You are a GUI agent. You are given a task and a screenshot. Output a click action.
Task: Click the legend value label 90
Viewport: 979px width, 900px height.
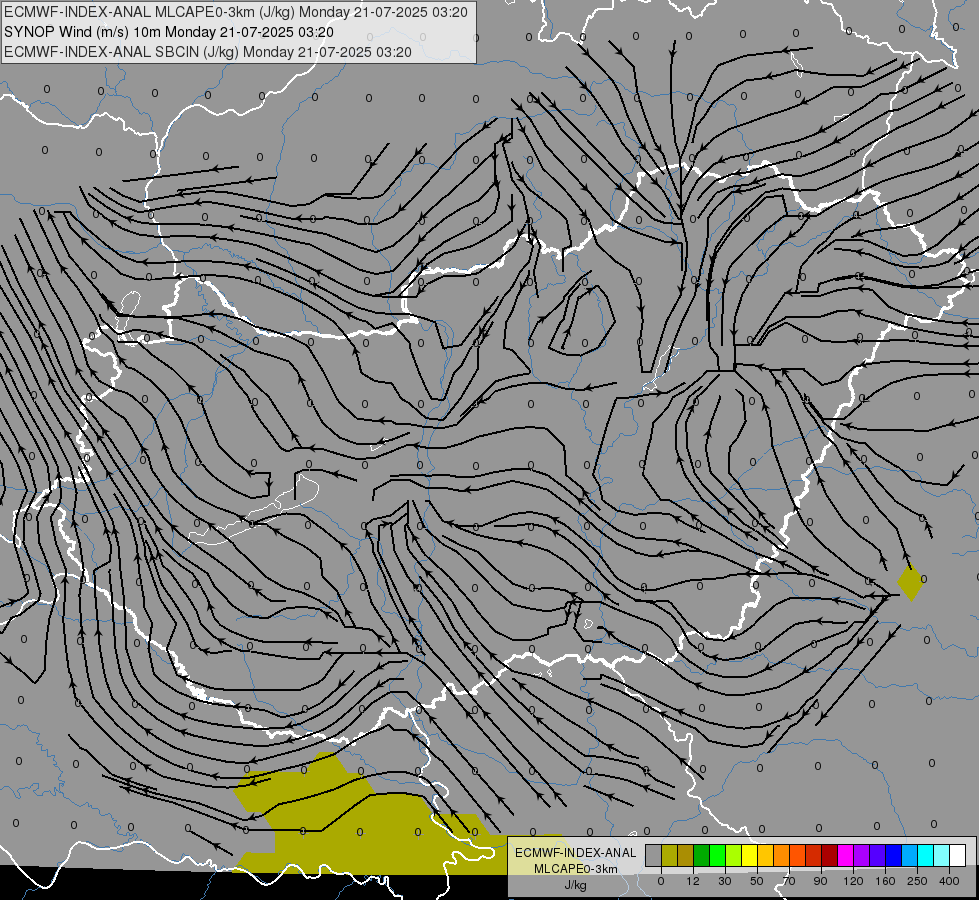point(820,881)
